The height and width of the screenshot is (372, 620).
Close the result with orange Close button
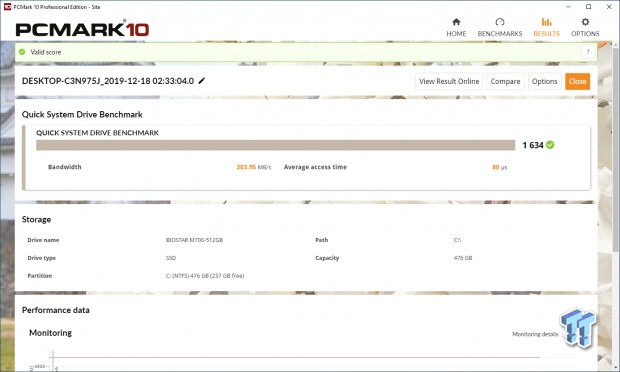pos(577,81)
